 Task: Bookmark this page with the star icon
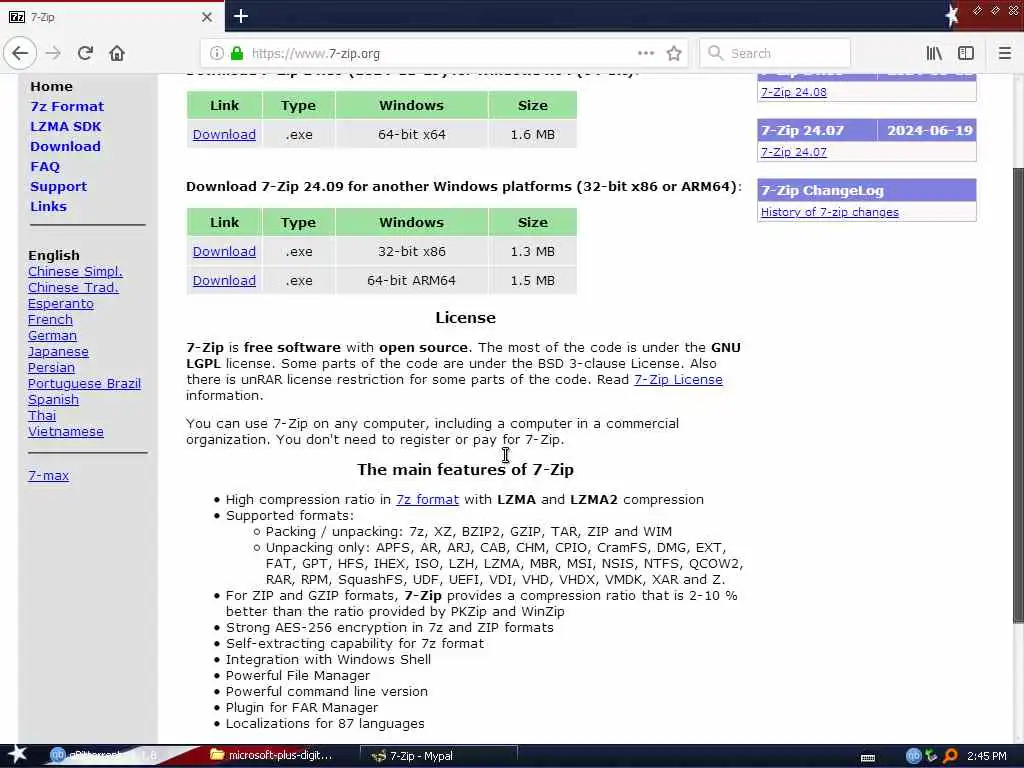coord(674,54)
